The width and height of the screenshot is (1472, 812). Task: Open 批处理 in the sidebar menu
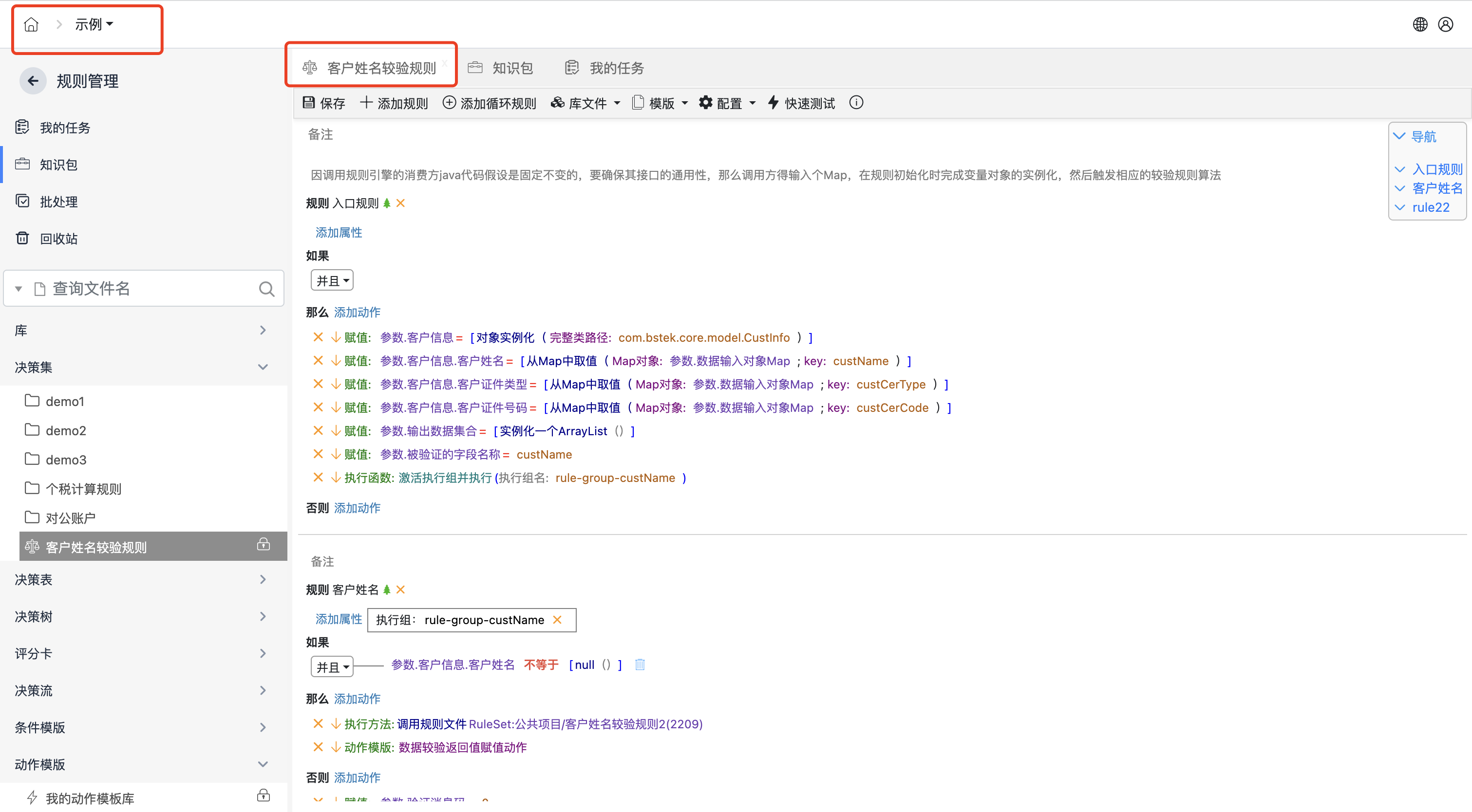point(59,202)
